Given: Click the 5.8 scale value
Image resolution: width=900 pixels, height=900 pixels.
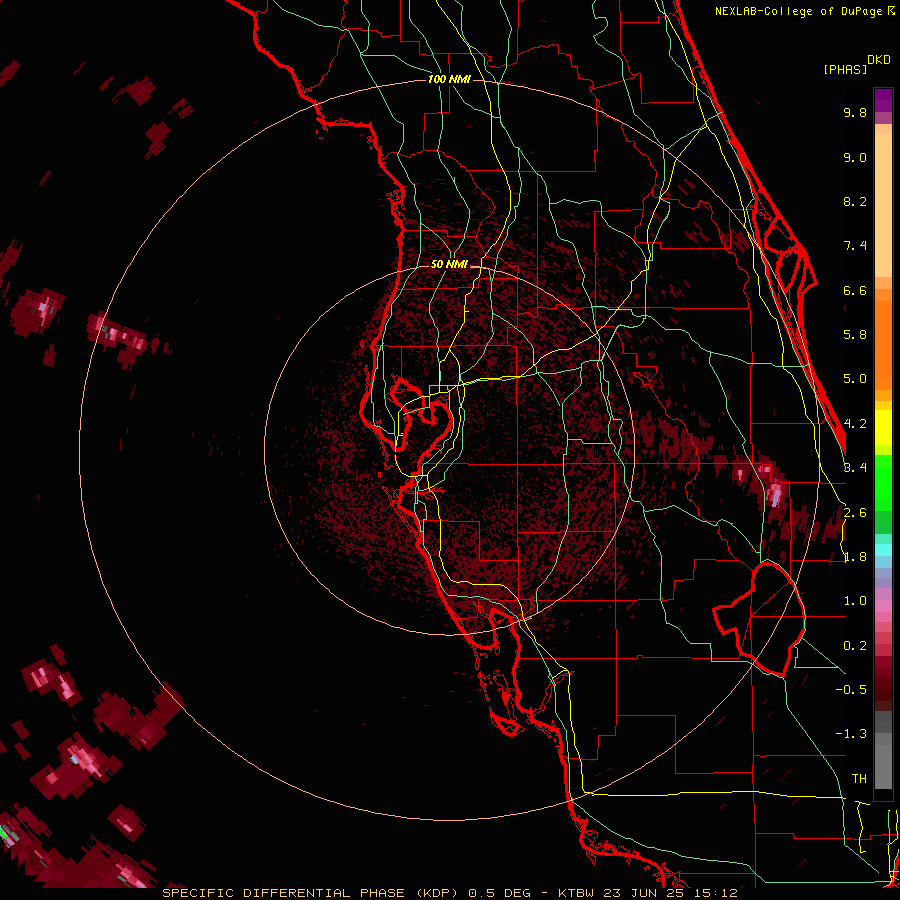Looking at the screenshot, I should coord(855,335).
